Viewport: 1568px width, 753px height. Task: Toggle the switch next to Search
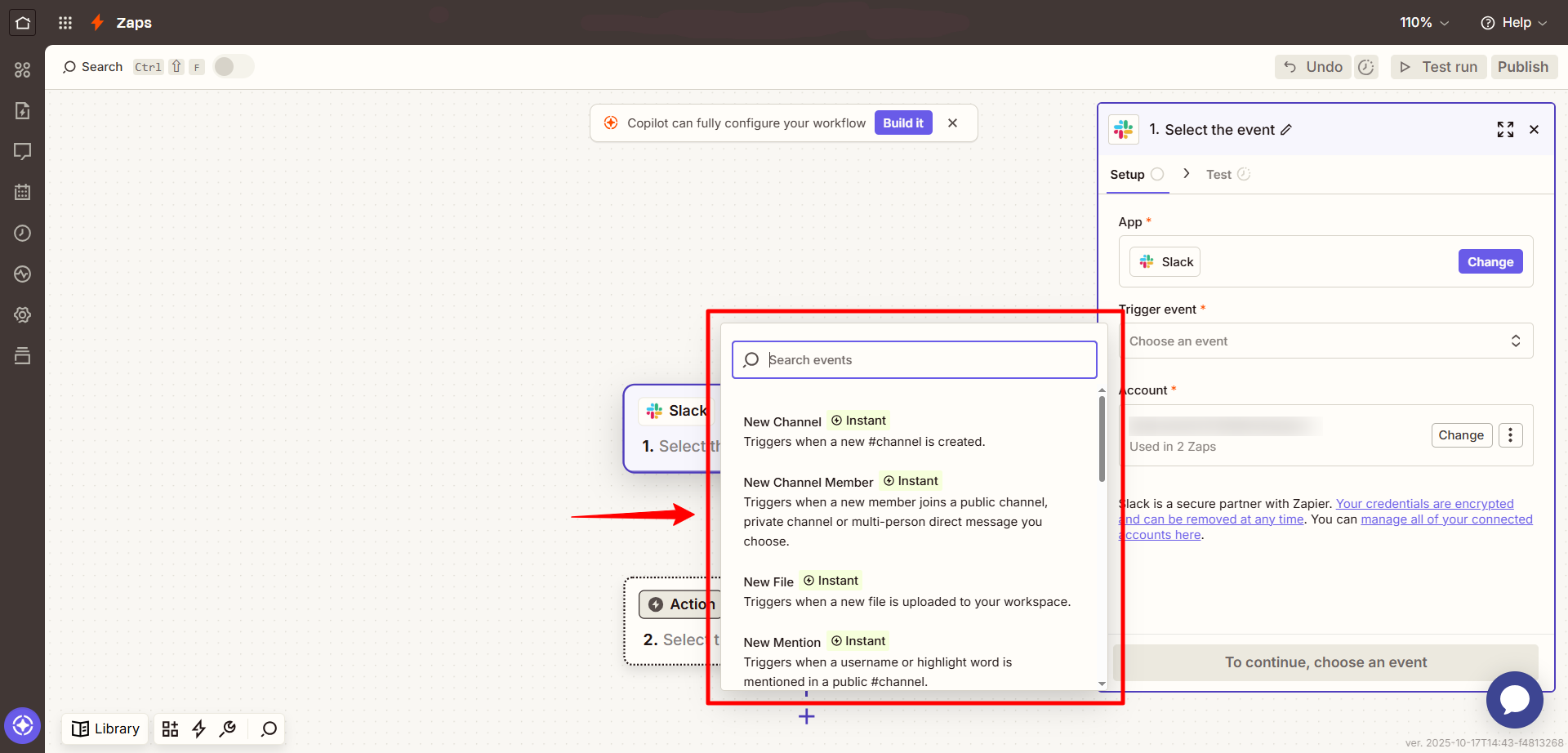coord(234,67)
